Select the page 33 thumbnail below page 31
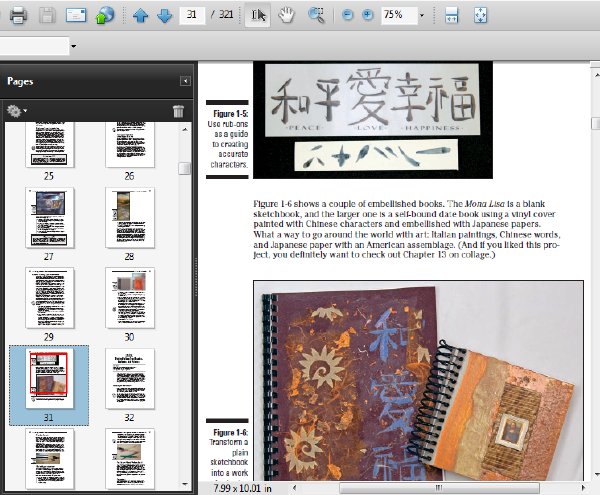600x495 pixels. 50,459
